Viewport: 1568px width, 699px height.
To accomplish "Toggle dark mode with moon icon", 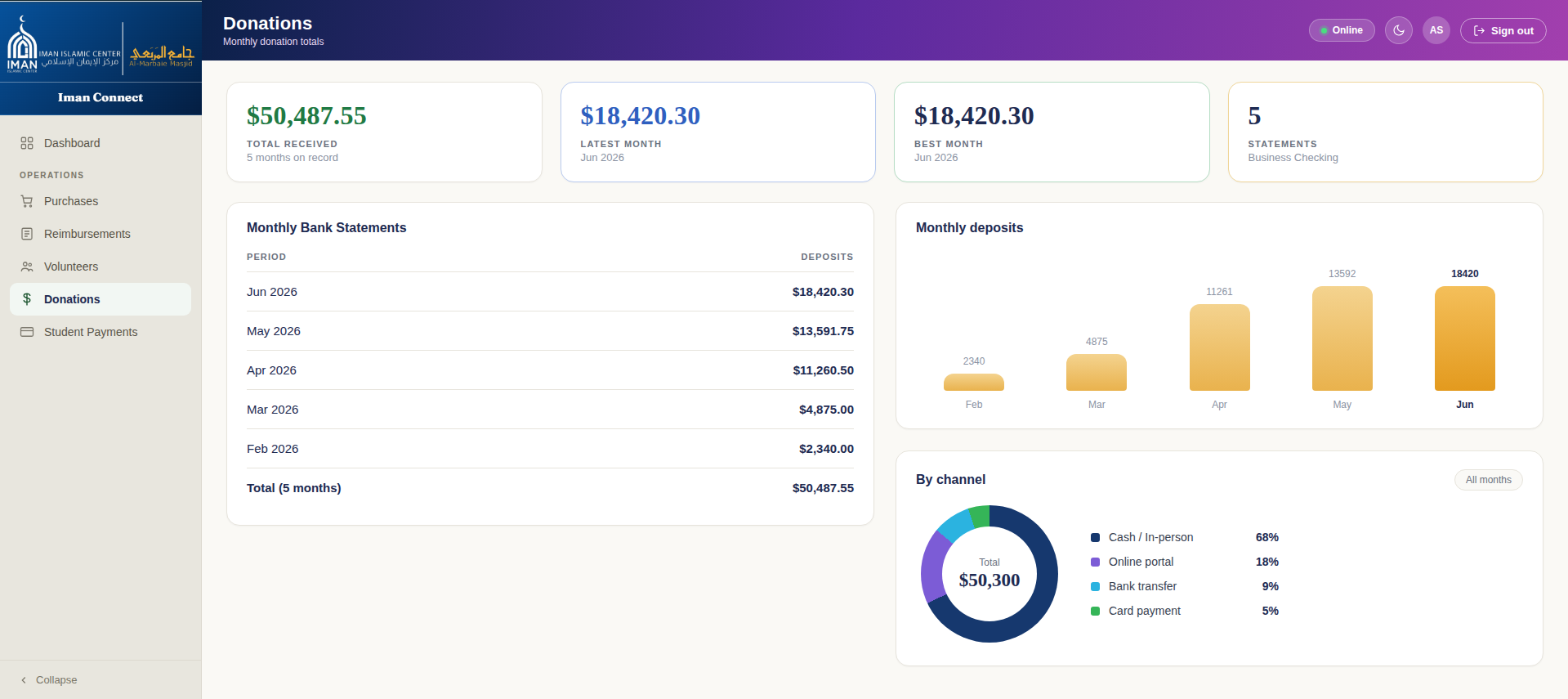I will point(1399,30).
